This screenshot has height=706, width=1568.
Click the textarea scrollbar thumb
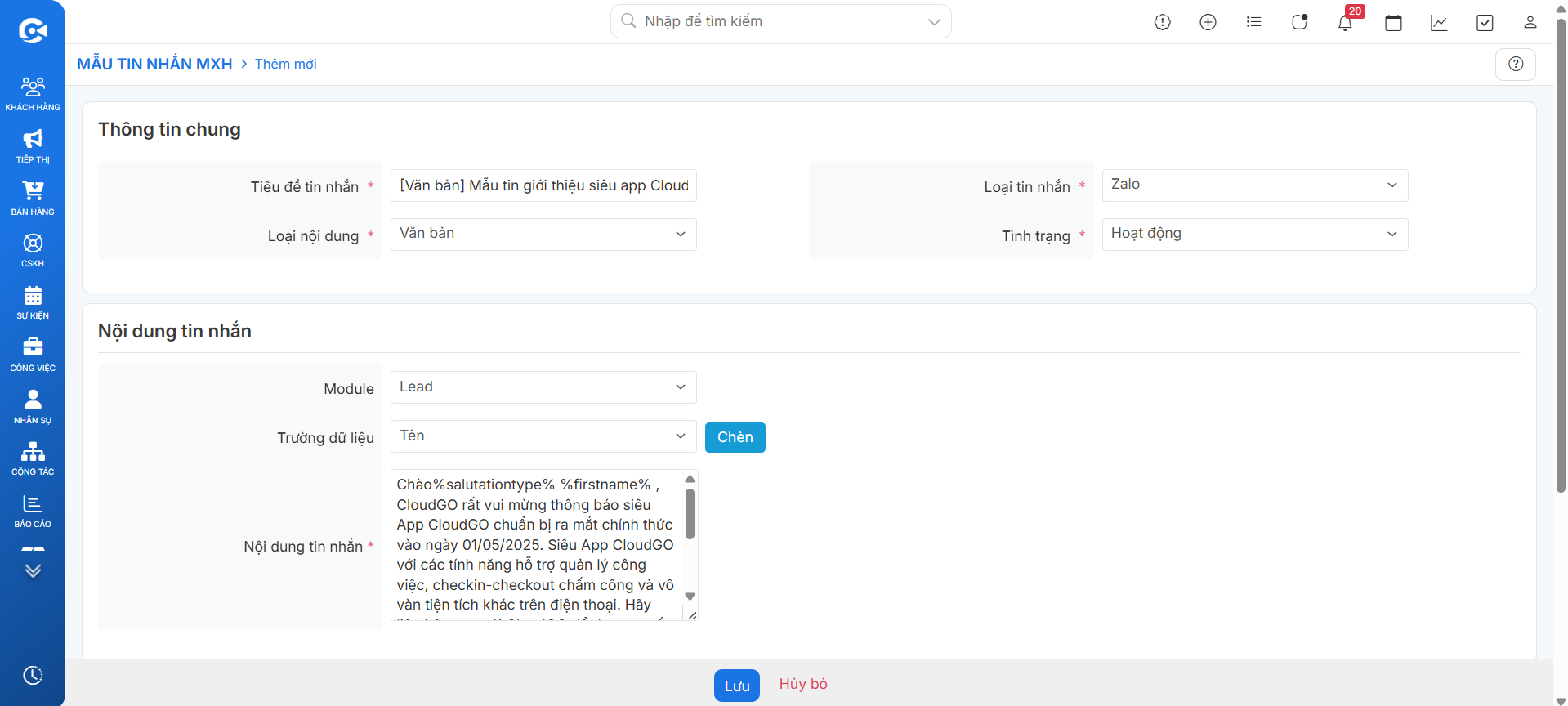click(x=690, y=514)
